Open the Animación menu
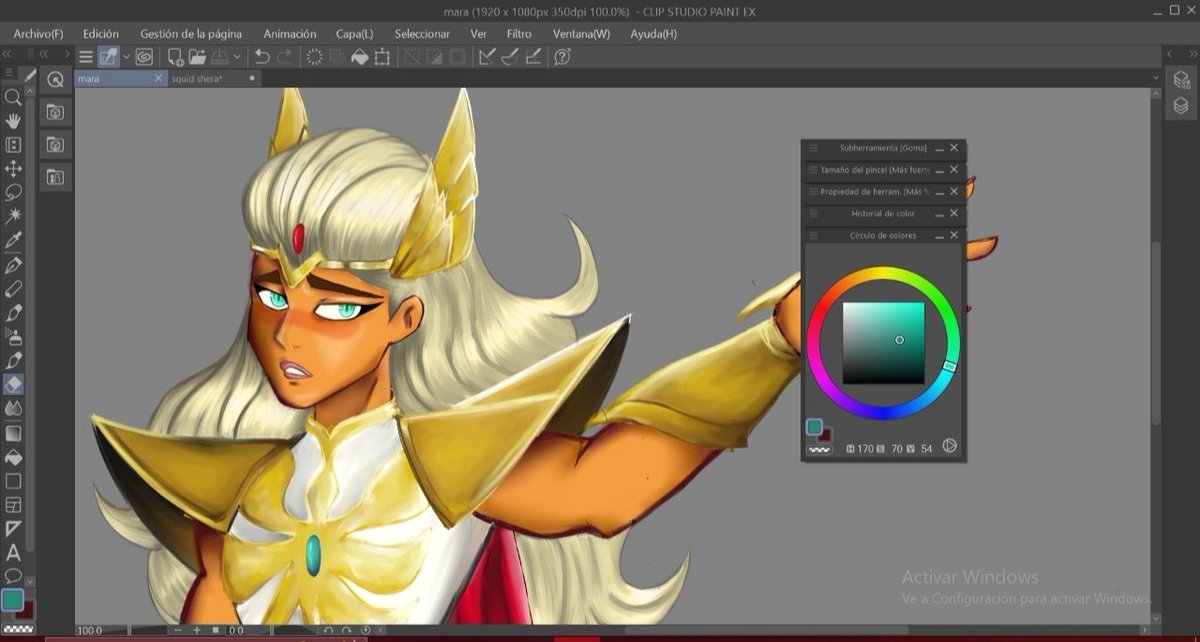1200x642 pixels. click(290, 33)
